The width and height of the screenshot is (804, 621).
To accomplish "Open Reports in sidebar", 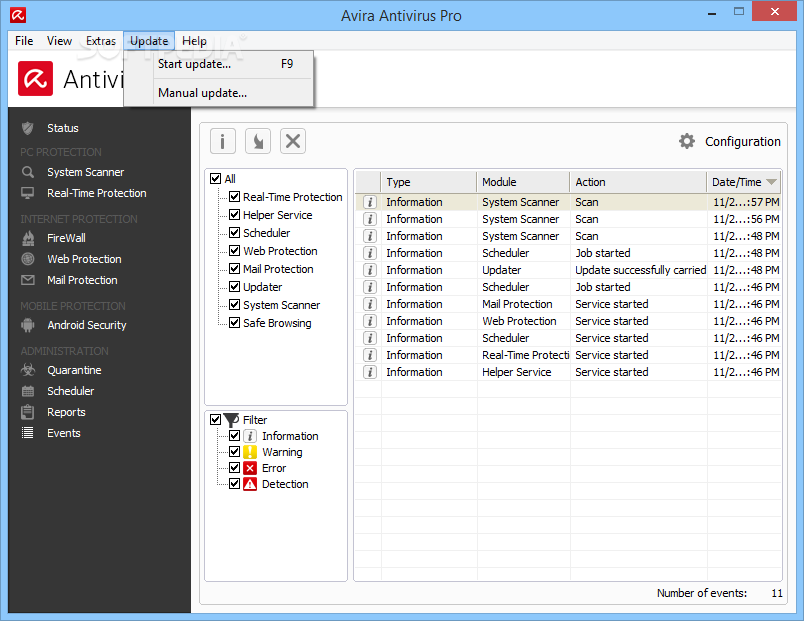I will 66,412.
